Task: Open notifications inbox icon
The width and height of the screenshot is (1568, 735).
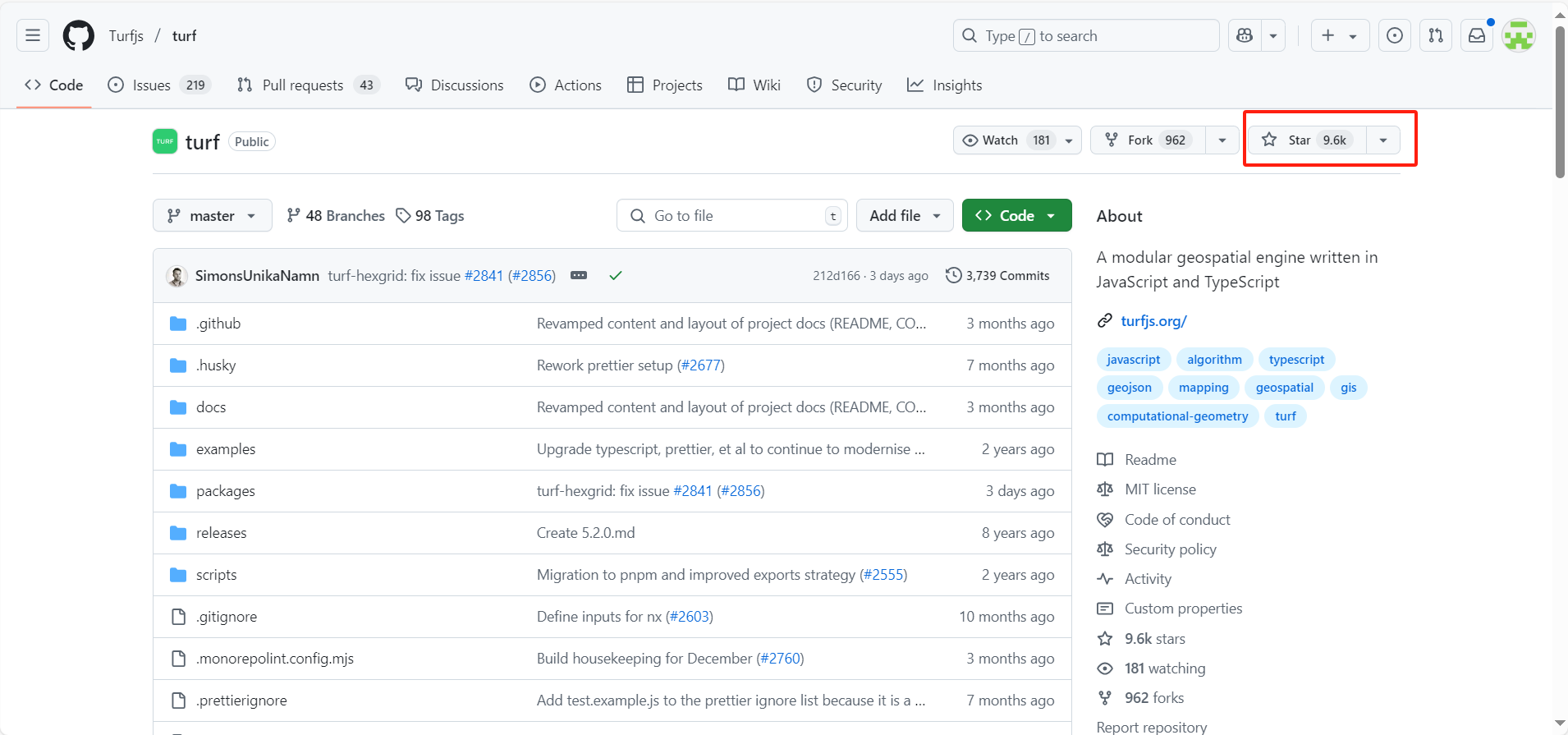Action: tap(1477, 35)
